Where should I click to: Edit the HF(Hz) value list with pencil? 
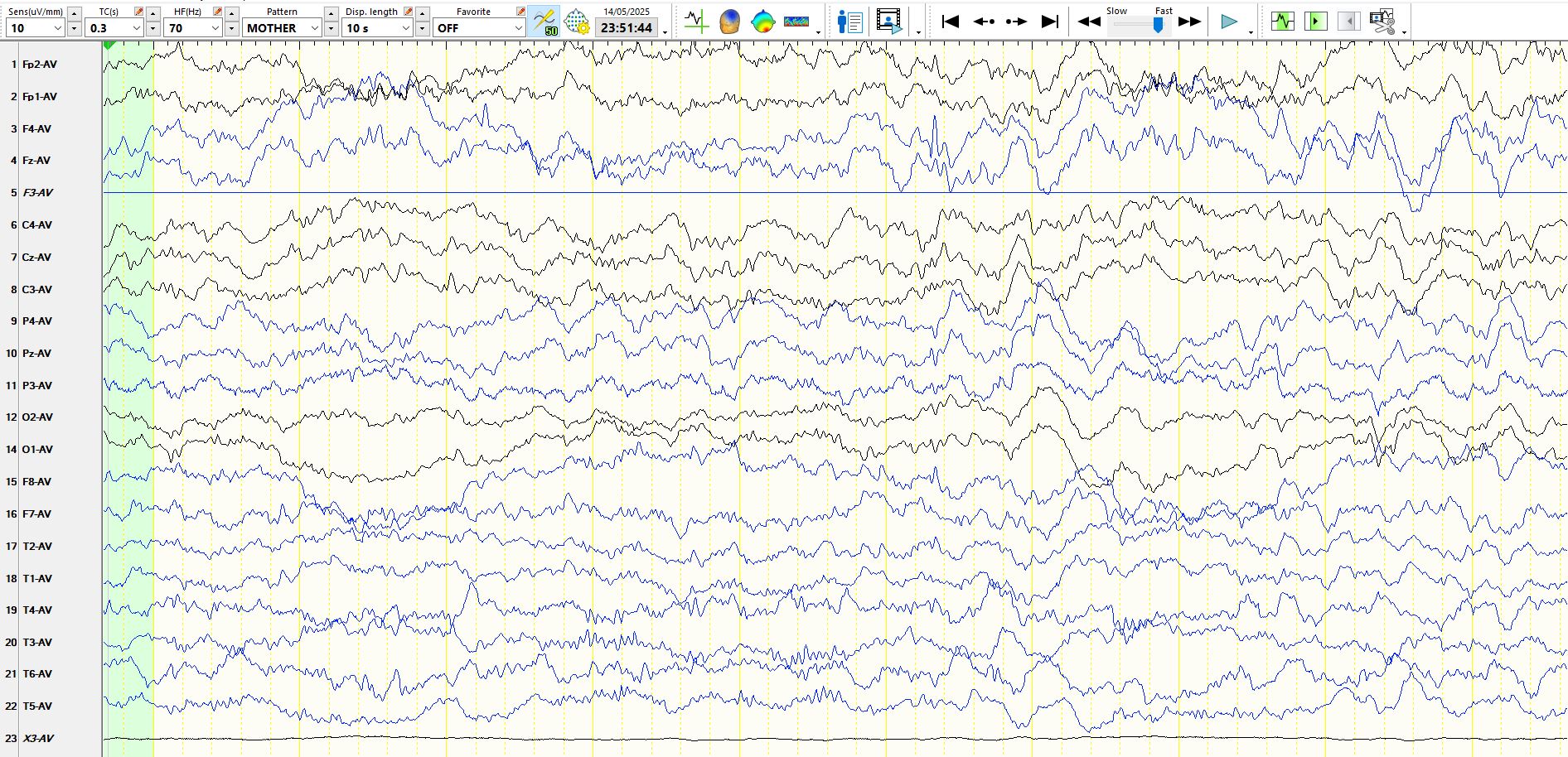217,12
